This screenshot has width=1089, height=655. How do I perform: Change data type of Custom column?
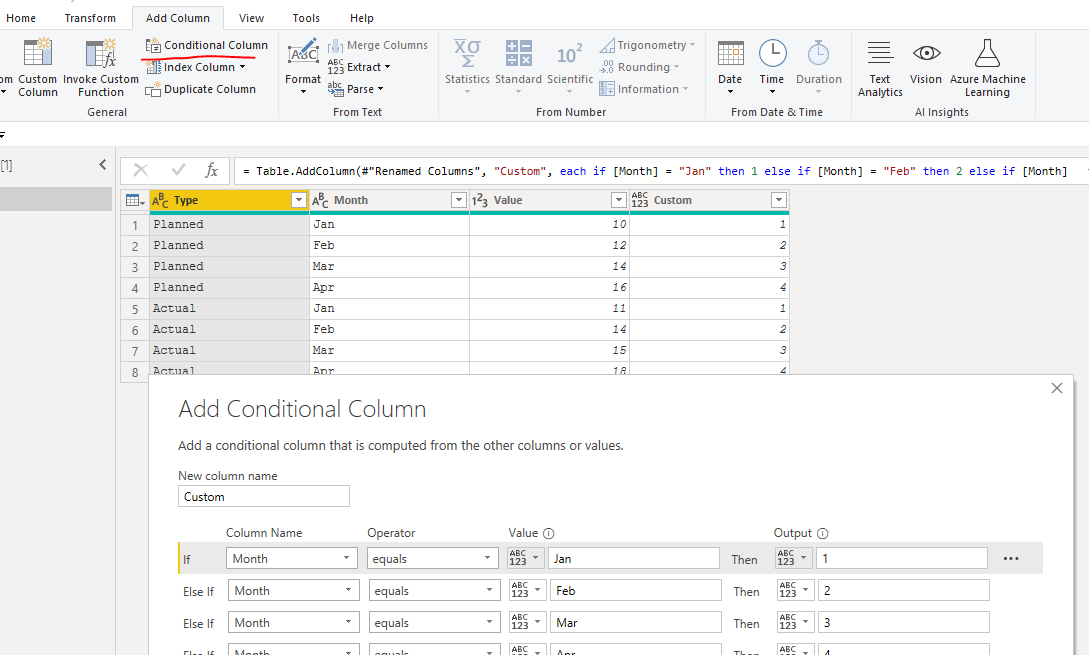[640, 200]
